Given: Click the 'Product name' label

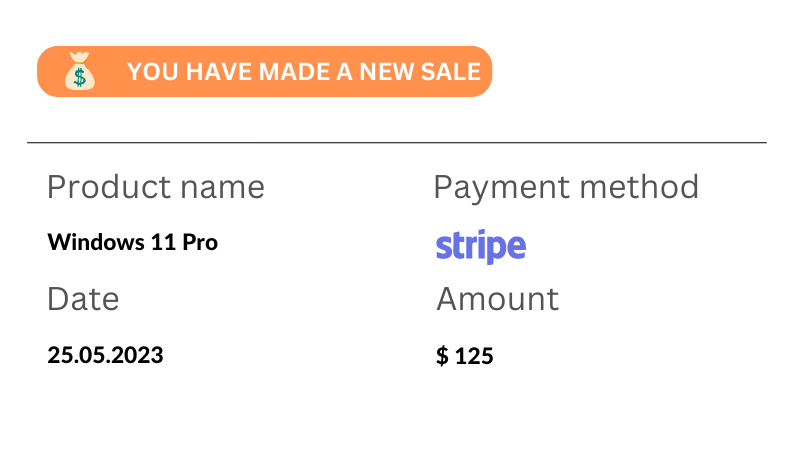Looking at the screenshot, I should (156, 187).
